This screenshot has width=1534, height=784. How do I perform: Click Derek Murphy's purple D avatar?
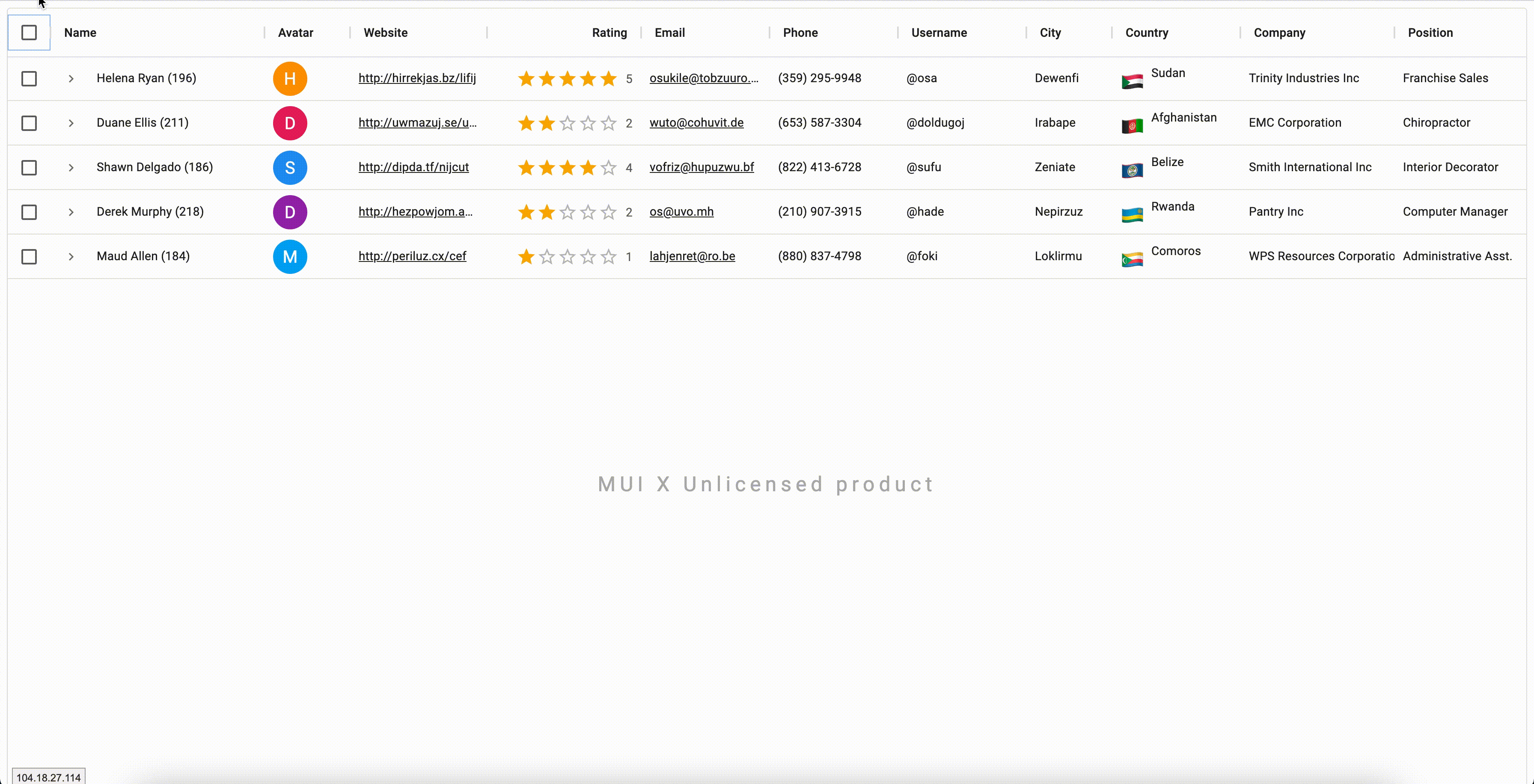click(x=289, y=212)
